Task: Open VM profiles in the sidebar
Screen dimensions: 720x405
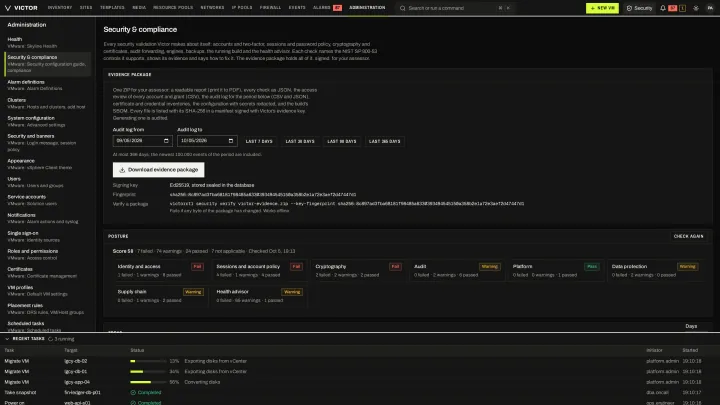Action: click(x=47, y=291)
